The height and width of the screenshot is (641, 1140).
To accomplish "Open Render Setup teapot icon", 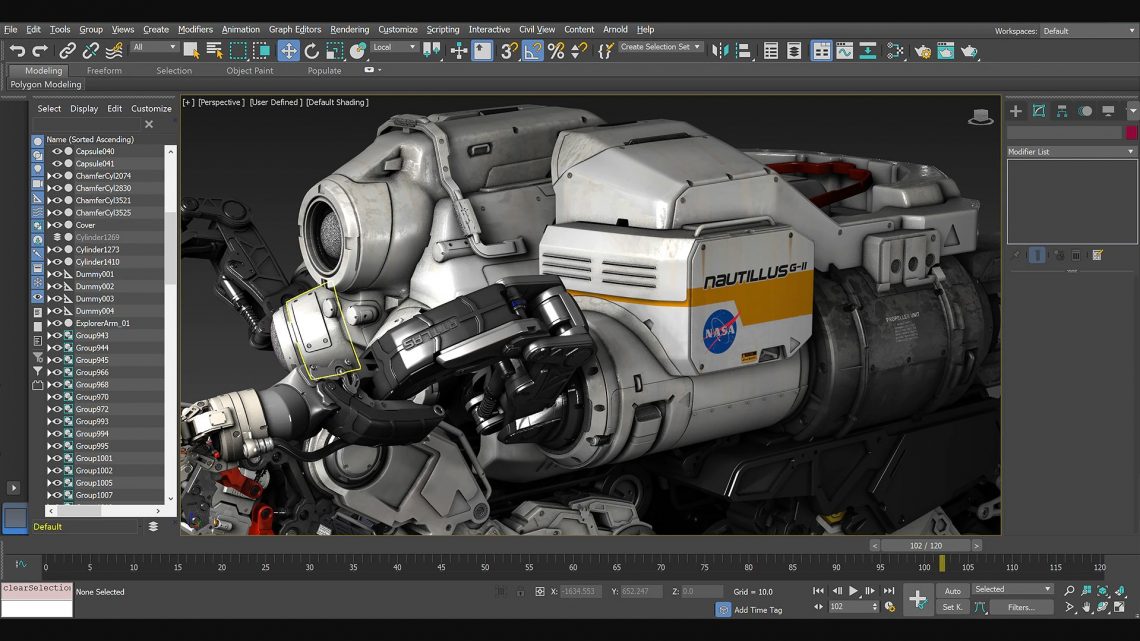I will pyautogui.click(x=922, y=51).
